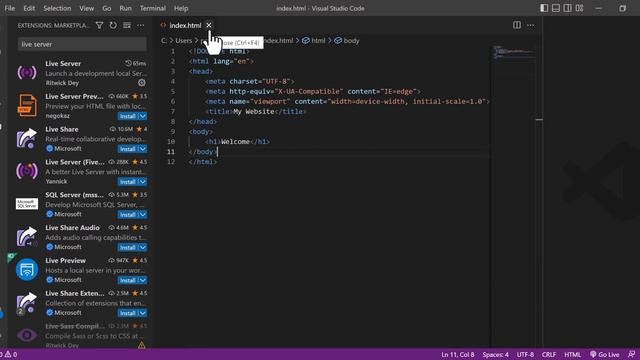
Task: Open Extensions view more actions menu
Action: click(140, 25)
